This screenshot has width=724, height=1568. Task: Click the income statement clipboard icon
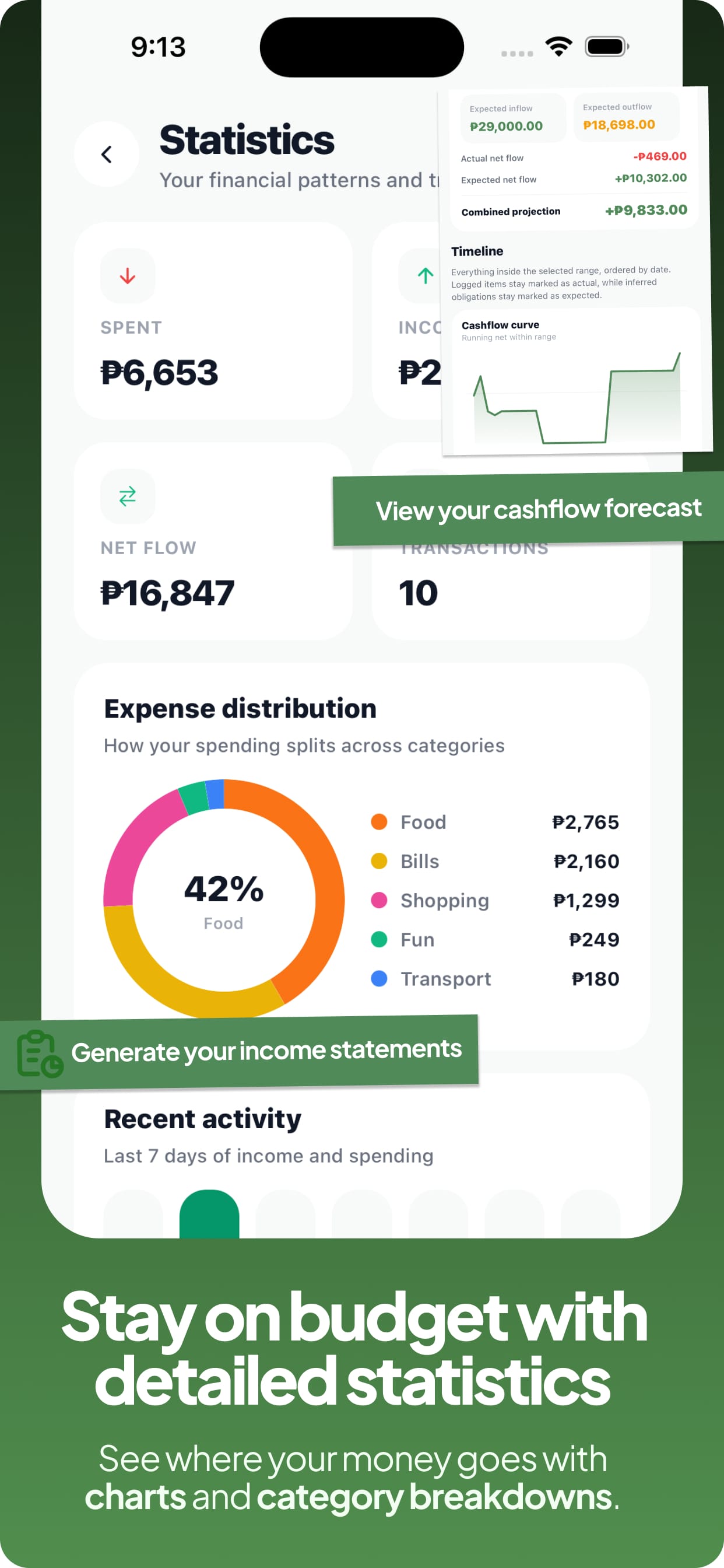(x=40, y=1053)
